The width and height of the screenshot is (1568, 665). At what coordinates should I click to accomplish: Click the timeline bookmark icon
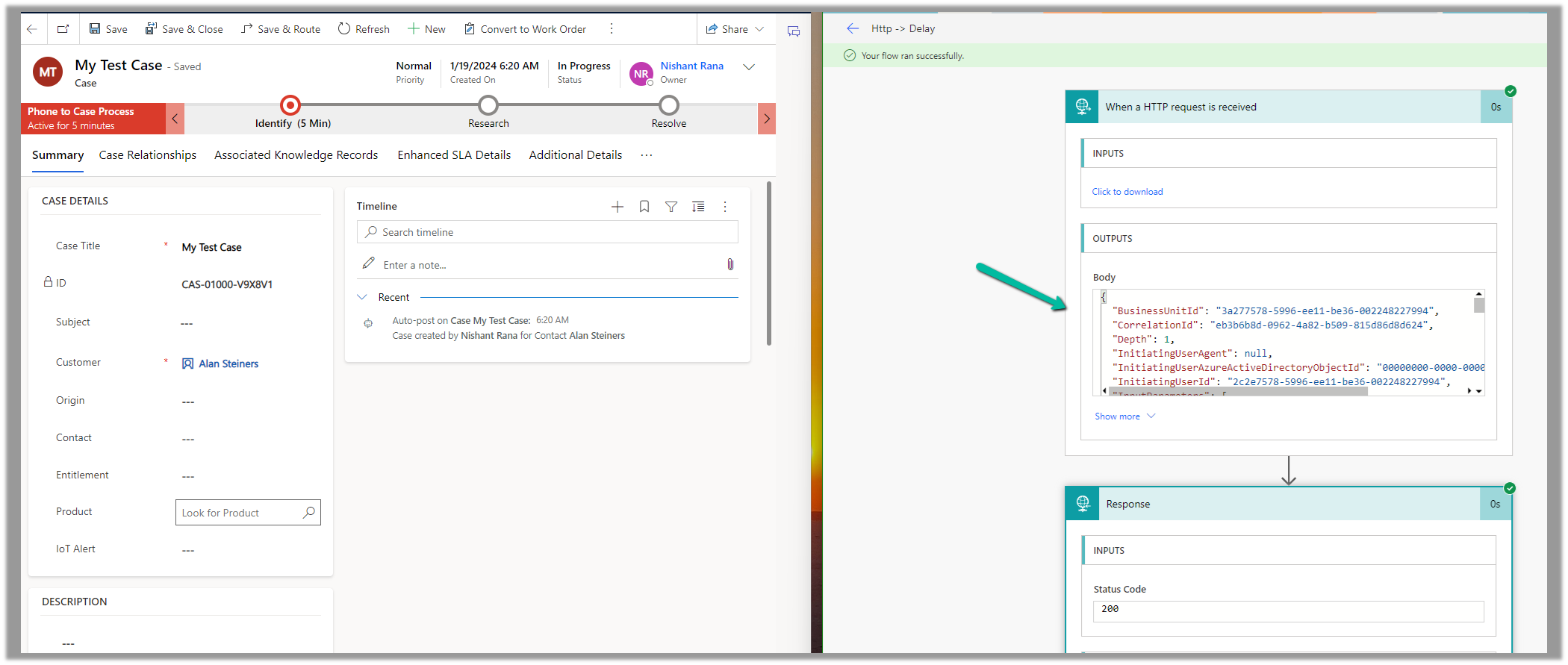(x=644, y=207)
